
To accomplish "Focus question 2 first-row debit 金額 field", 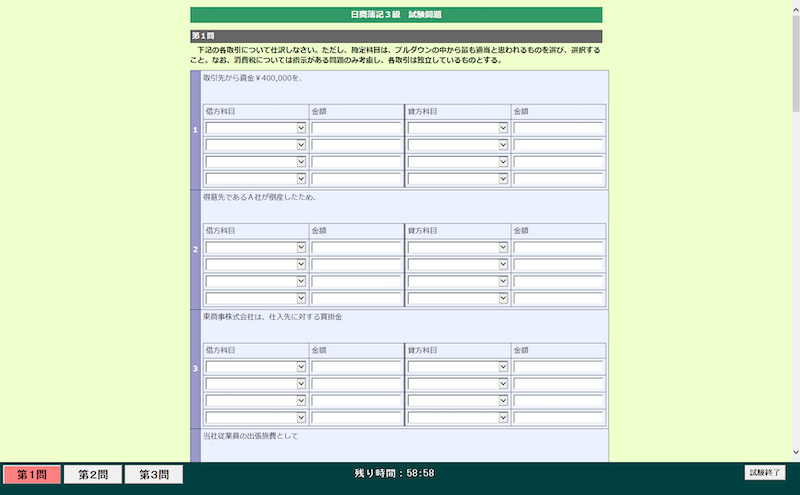I will 357,247.
